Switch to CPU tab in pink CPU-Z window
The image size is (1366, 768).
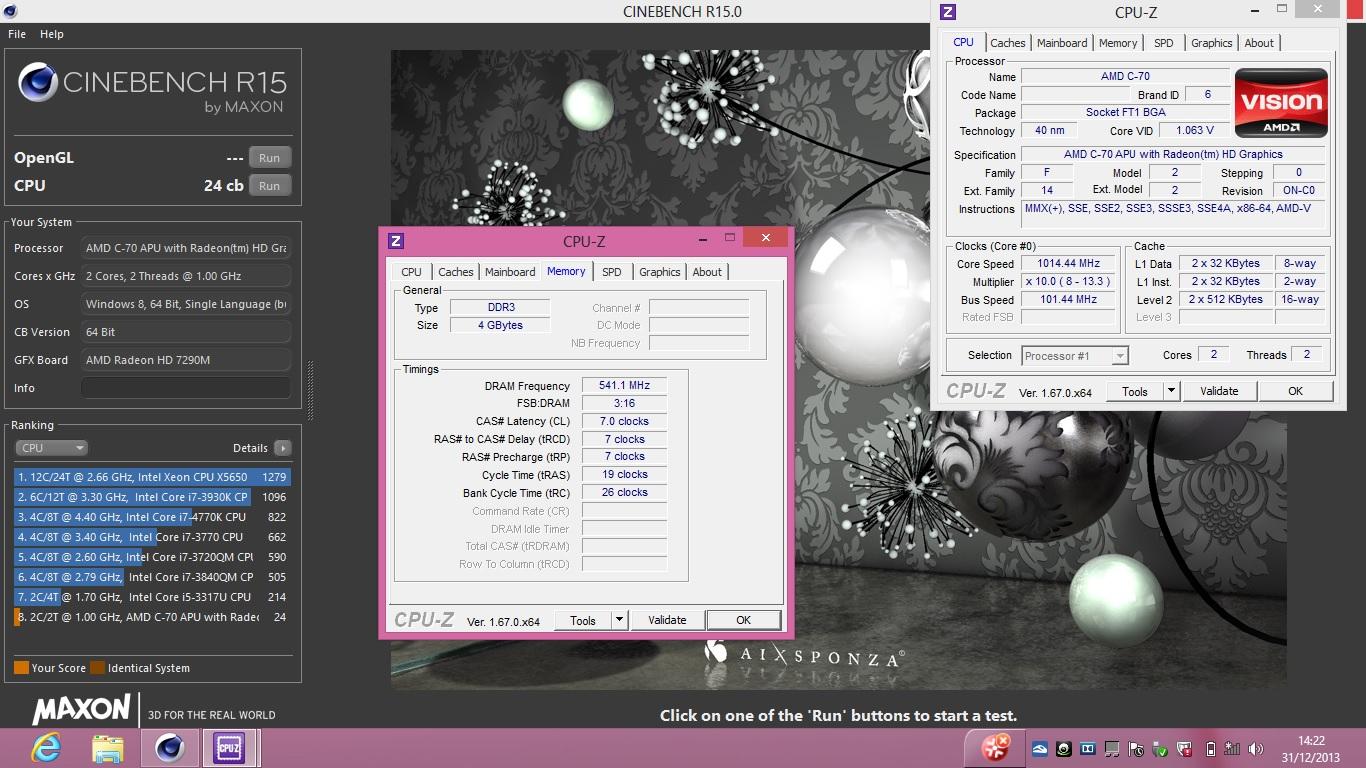point(411,272)
